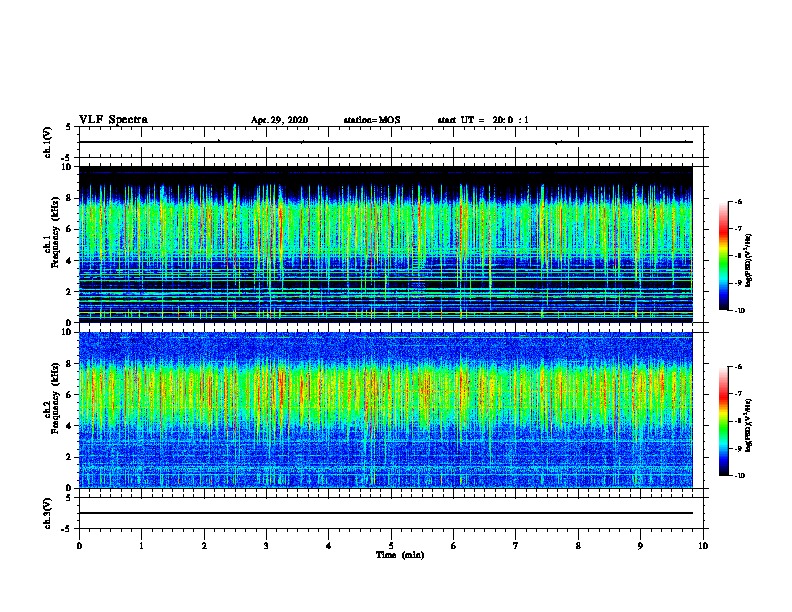792x612 pixels.
Task: Click the "station=MOS" header label
Action: [372, 120]
